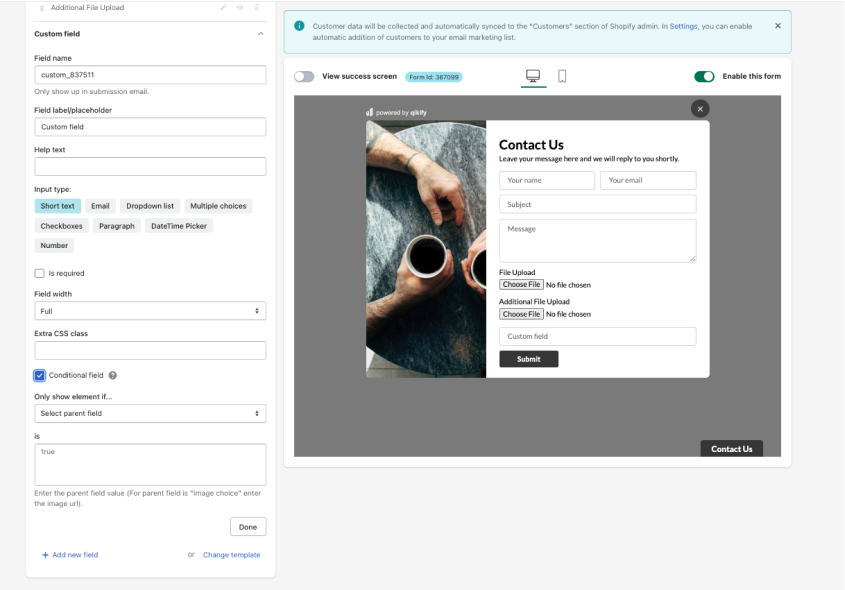Select Checkboxes input type
Image resolution: width=845 pixels, height=590 pixels.
coord(61,226)
